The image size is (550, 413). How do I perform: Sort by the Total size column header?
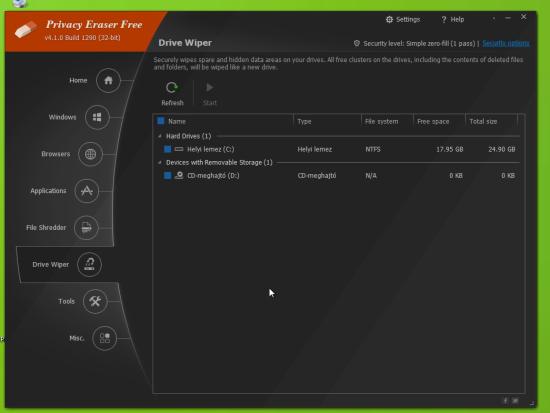[483, 121]
